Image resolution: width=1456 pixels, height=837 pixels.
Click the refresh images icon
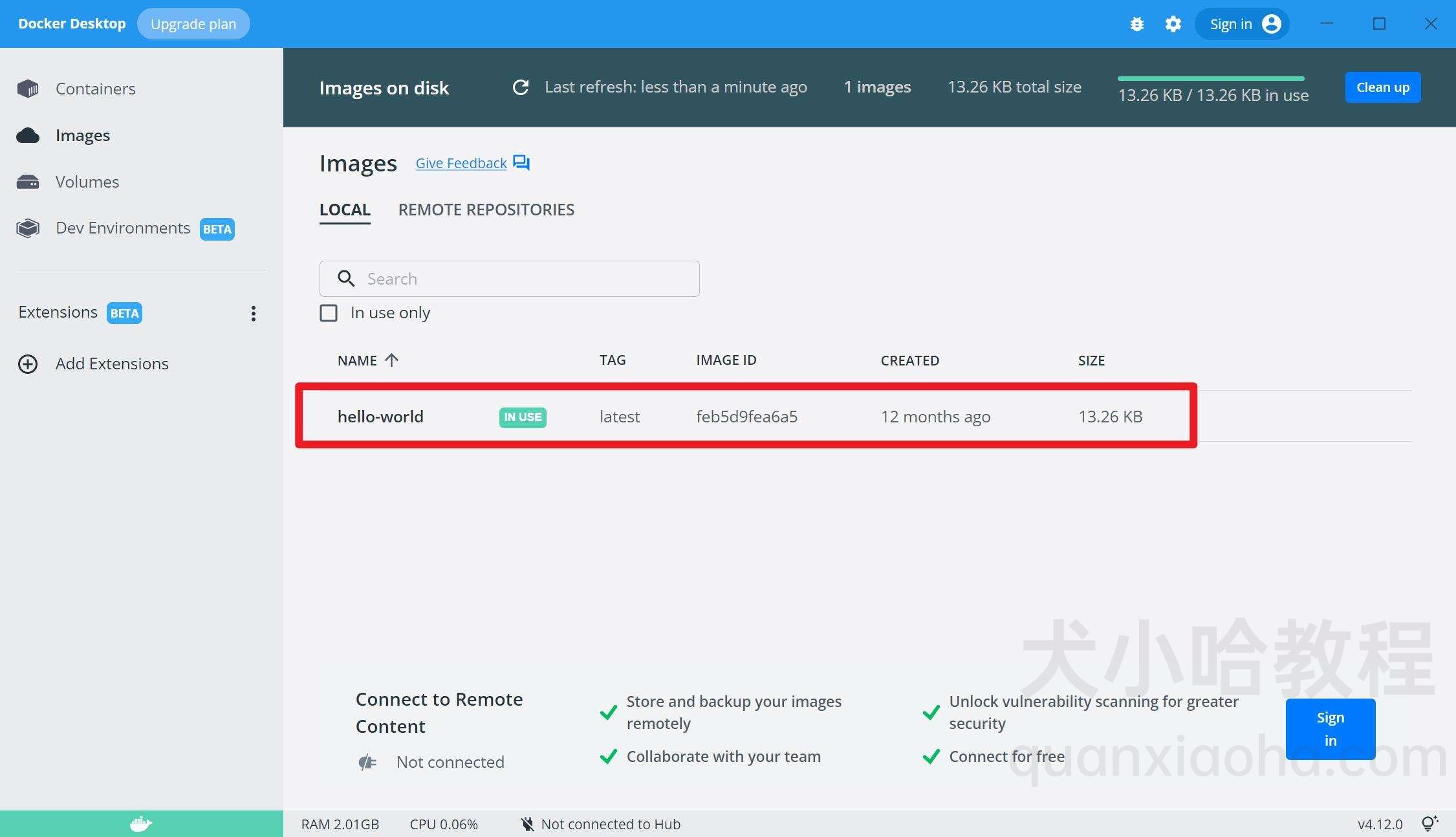[x=521, y=87]
